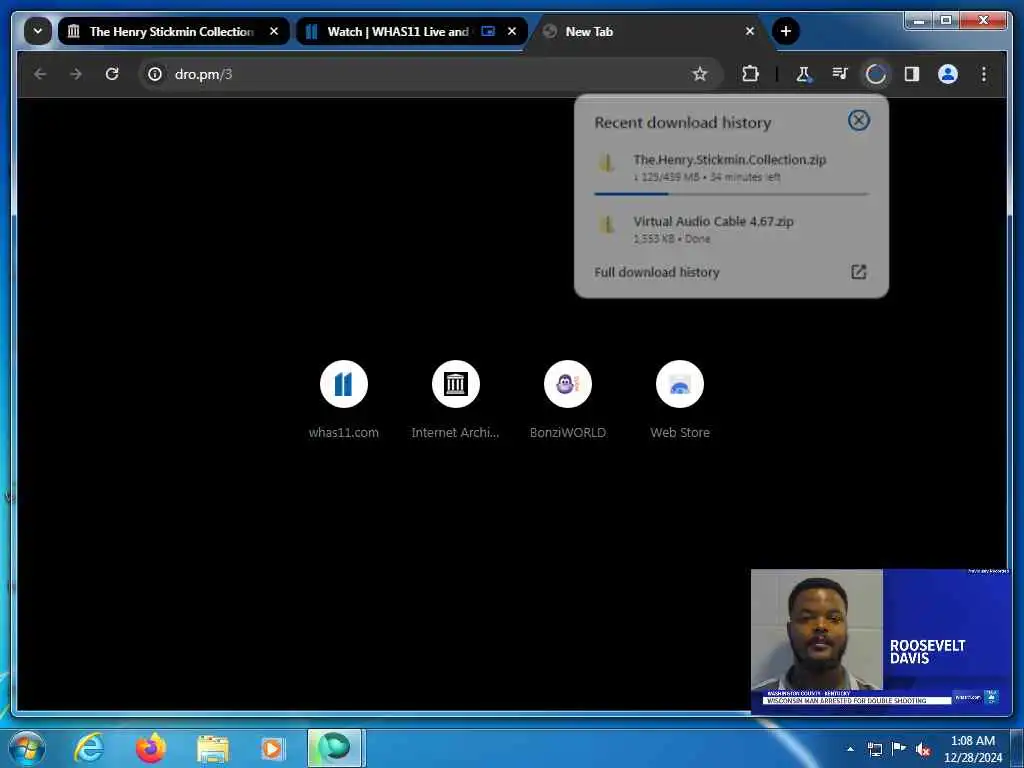Maximize the browser window
The width and height of the screenshot is (1024, 768).
click(946, 21)
